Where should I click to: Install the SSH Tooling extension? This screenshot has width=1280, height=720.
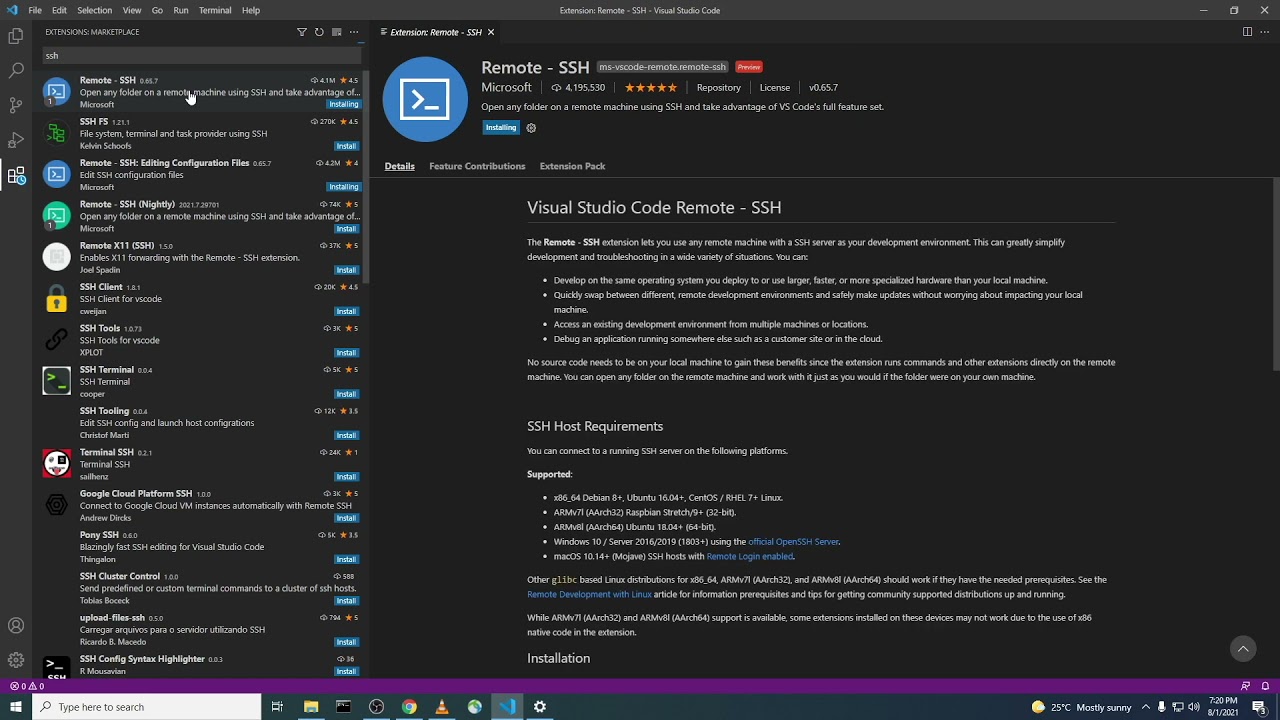346,435
